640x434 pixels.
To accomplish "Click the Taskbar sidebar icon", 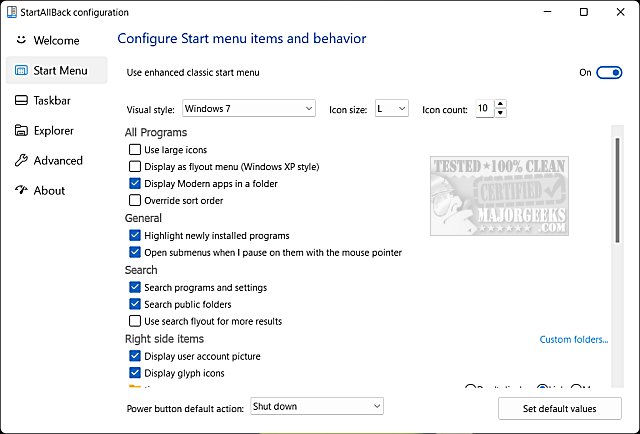I will [x=23, y=100].
